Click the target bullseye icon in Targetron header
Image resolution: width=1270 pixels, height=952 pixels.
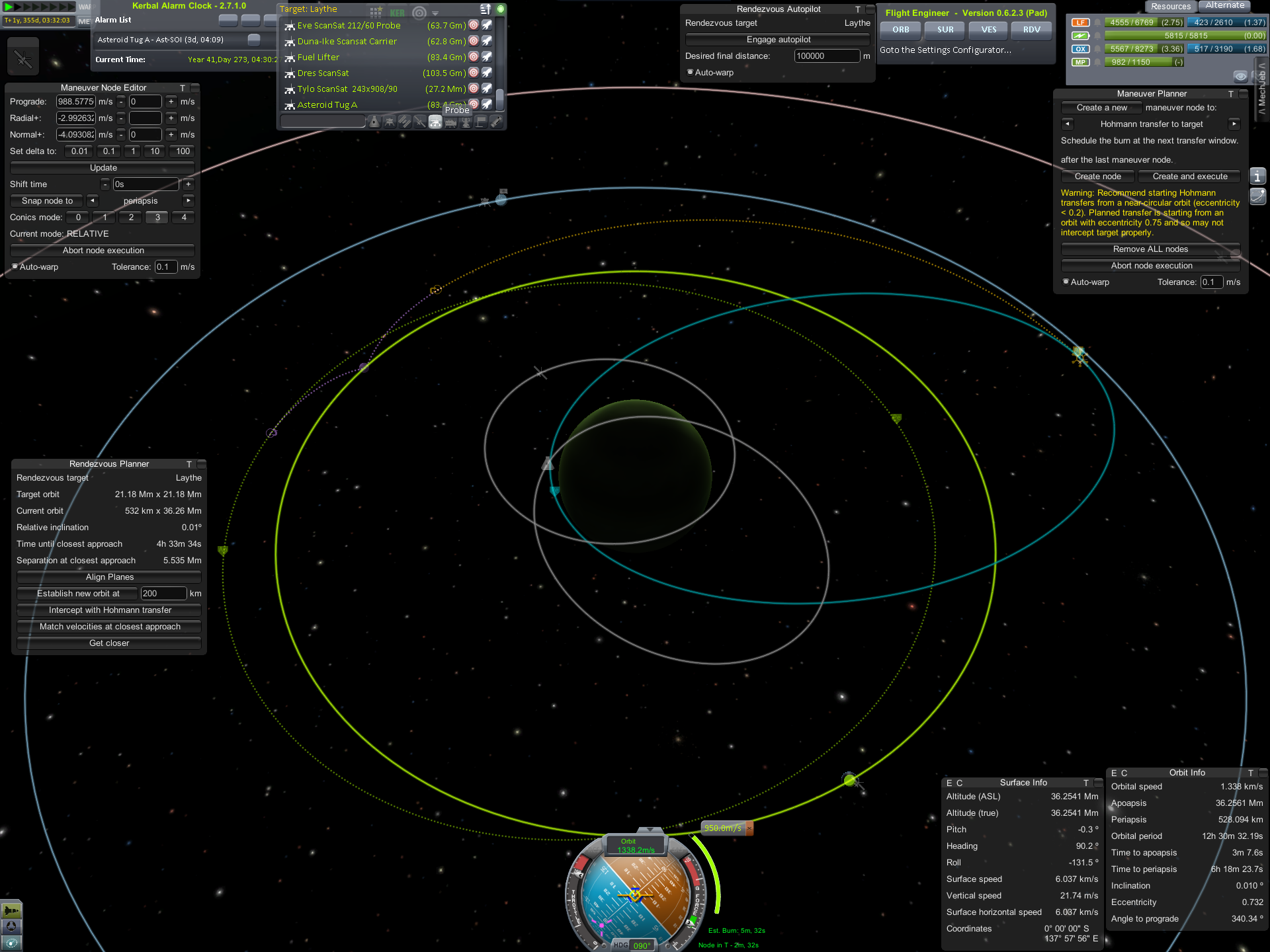419,13
